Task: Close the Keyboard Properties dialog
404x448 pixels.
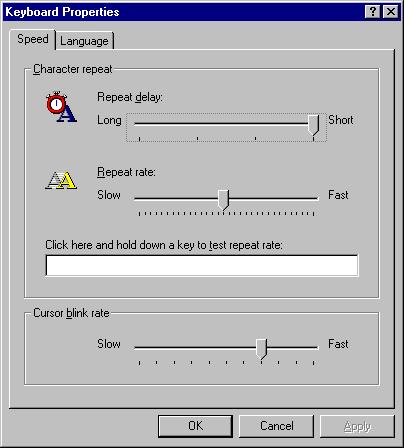Action: coord(390,12)
